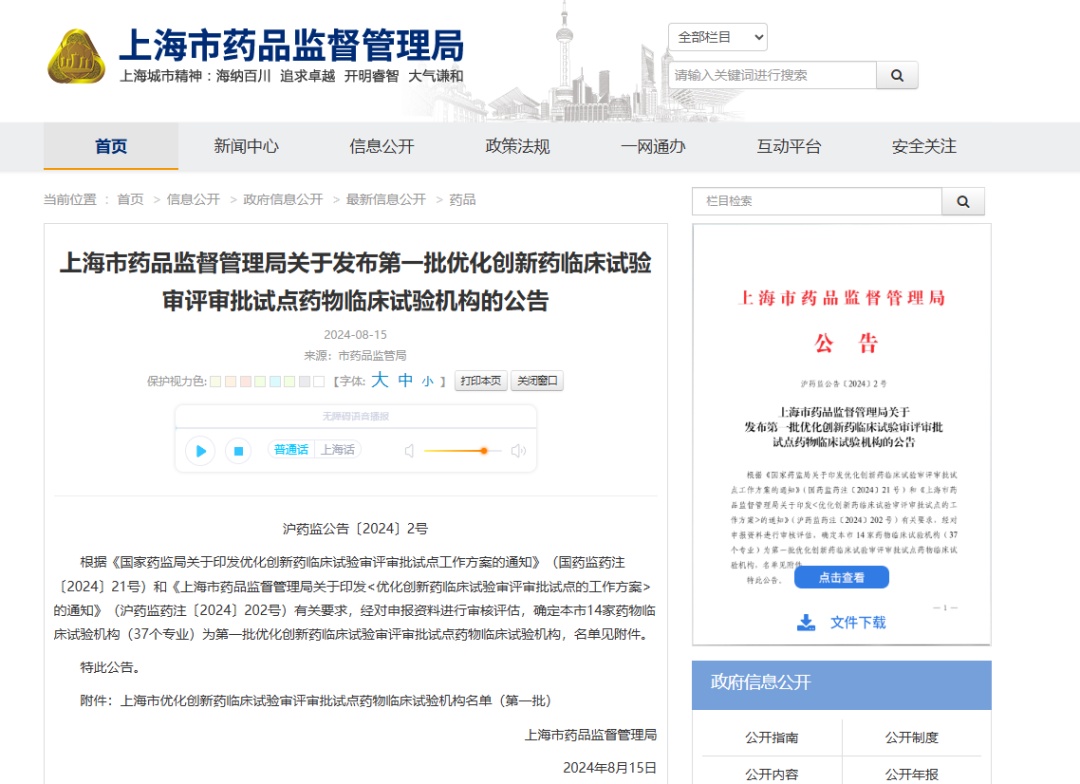Click the Shanghai drug administration logo
Image resolution: width=1080 pixels, height=784 pixels.
point(77,57)
